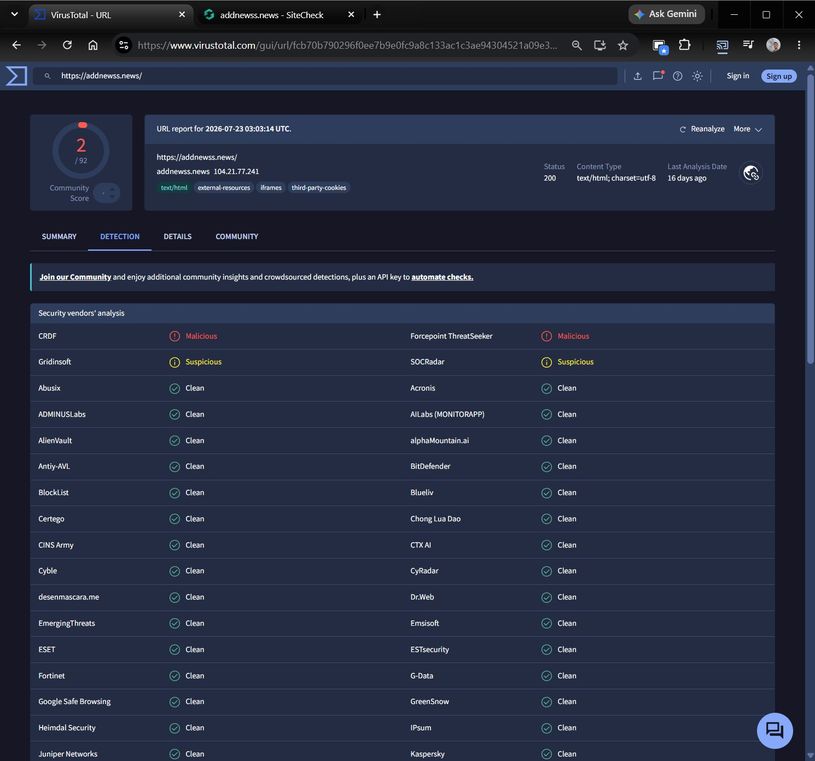The image size is (815, 761).
Task: Click the VirusTotal URL search field
Action: [325, 76]
